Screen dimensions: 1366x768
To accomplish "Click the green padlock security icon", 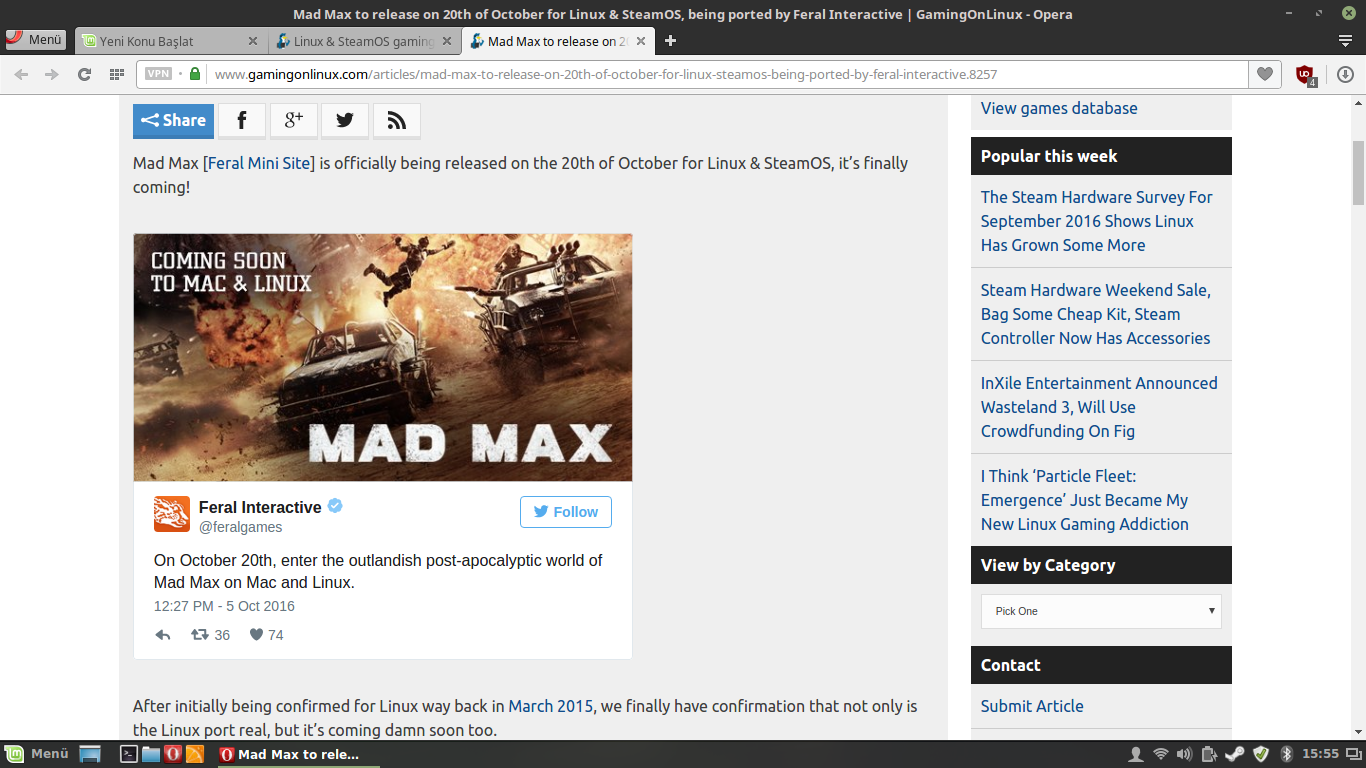I will [x=195, y=74].
